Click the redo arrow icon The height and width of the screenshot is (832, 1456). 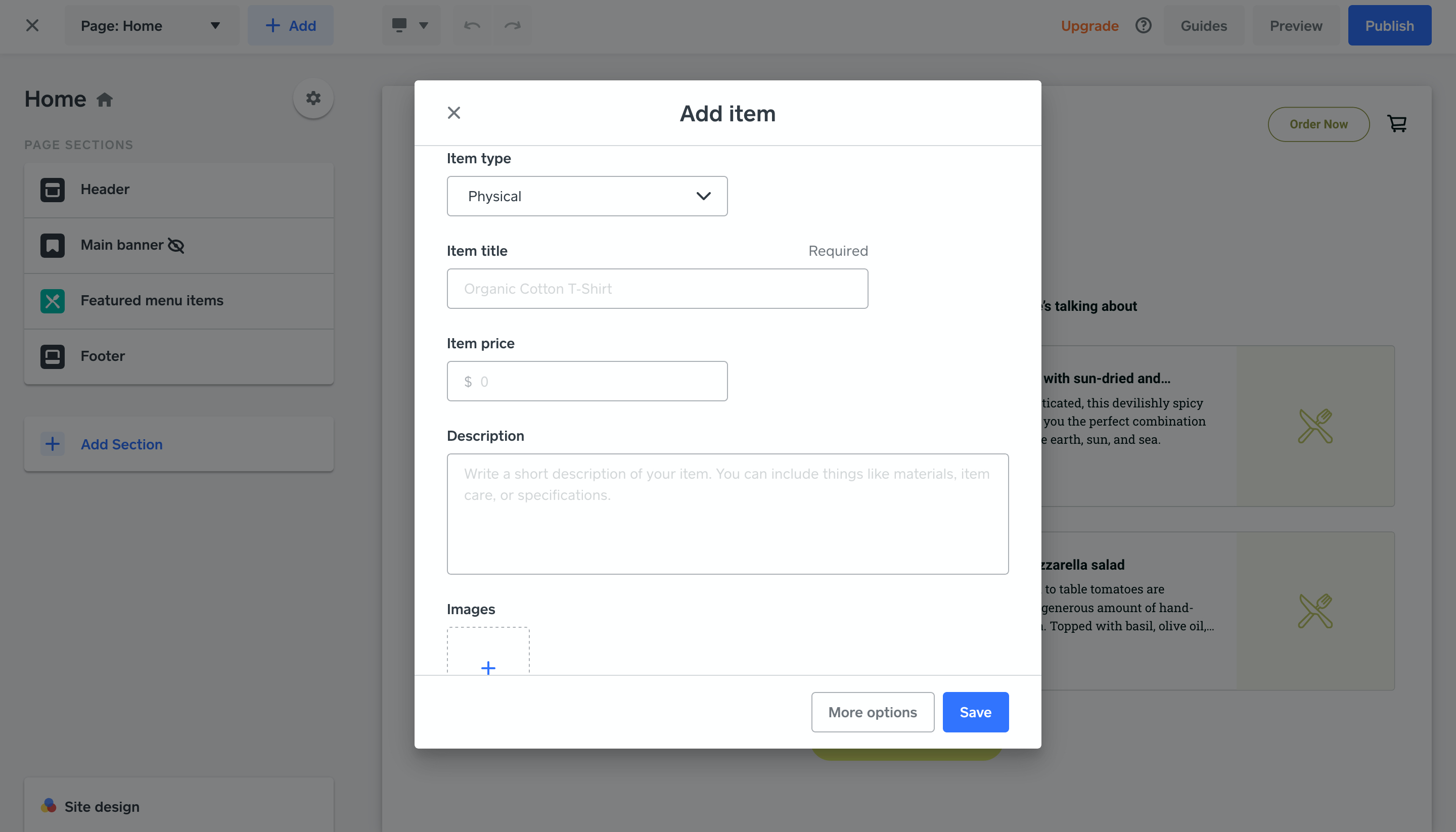pyautogui.click(x=513, y=25)
